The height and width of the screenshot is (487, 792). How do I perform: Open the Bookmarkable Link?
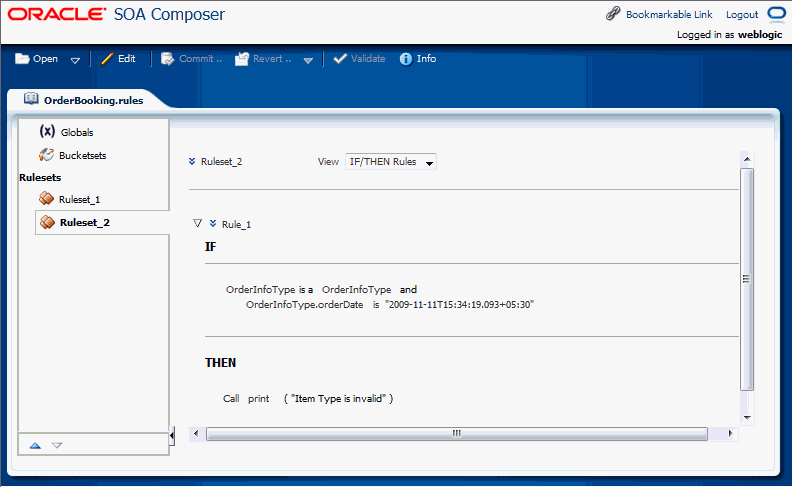point(669,15)
